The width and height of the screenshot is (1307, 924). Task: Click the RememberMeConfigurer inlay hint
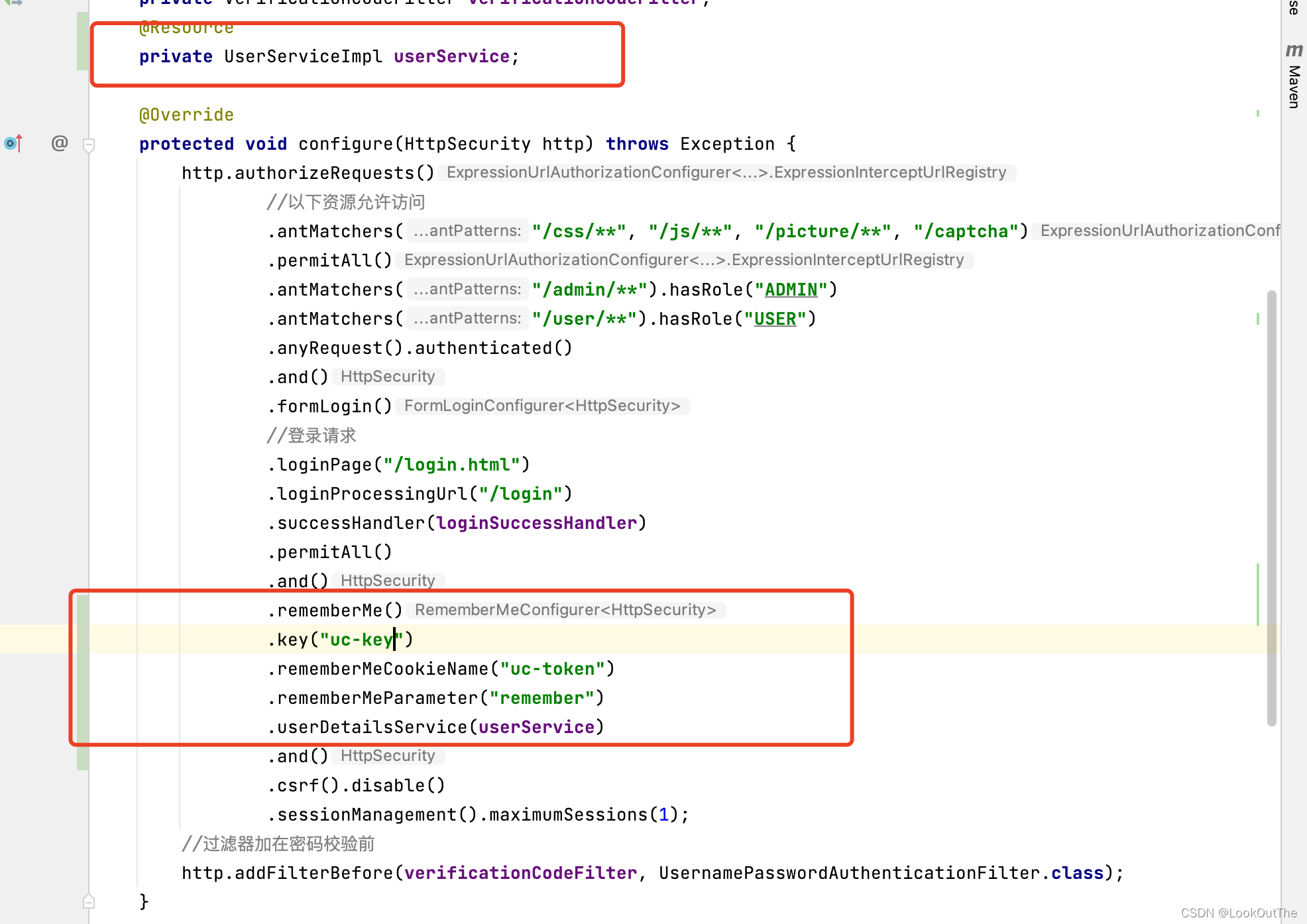[565, 610]
